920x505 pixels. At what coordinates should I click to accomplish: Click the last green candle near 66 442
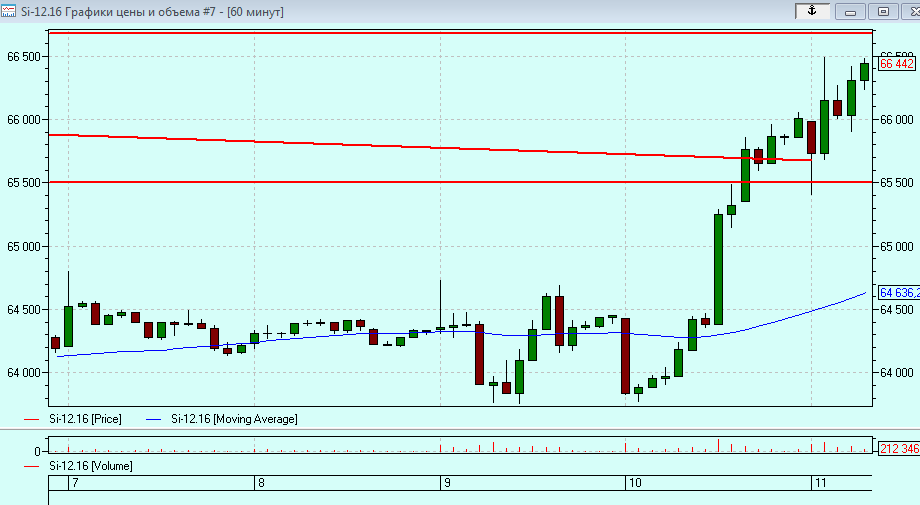click(864, 72)
